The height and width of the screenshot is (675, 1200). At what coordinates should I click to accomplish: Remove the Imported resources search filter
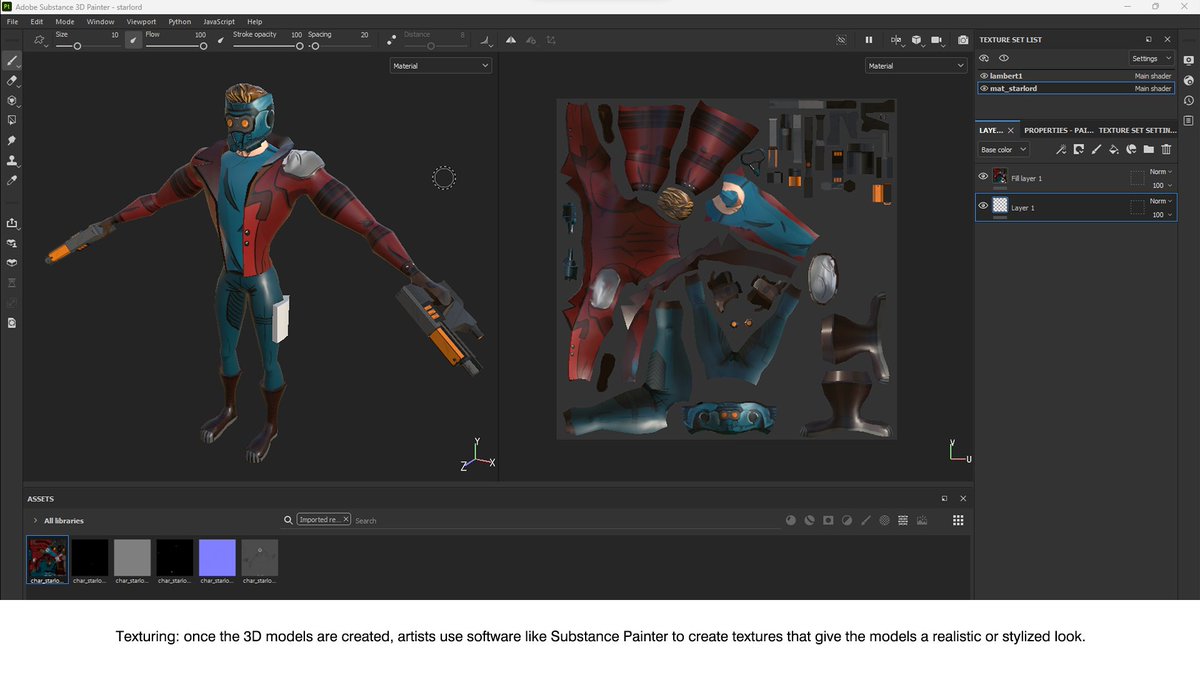[x=346, y=520]
